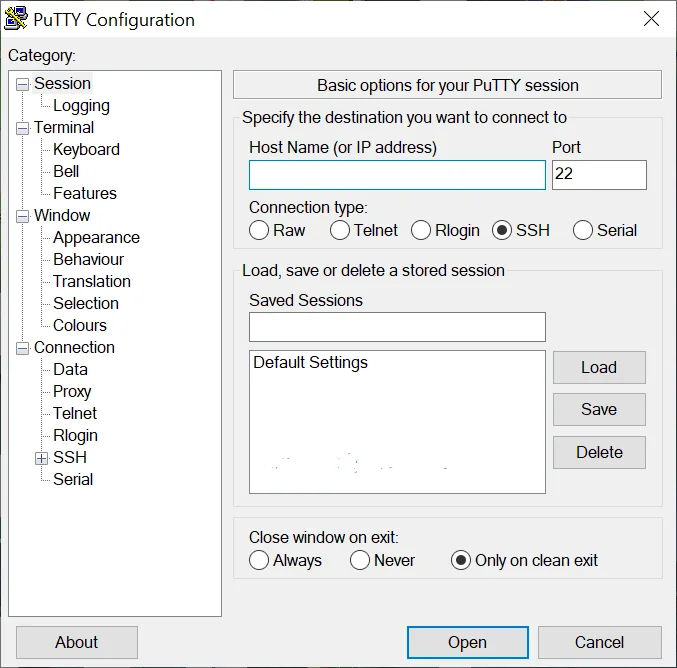Click the Load button
Viewport: 677px width, 668px height.
[x=599, y=367]
